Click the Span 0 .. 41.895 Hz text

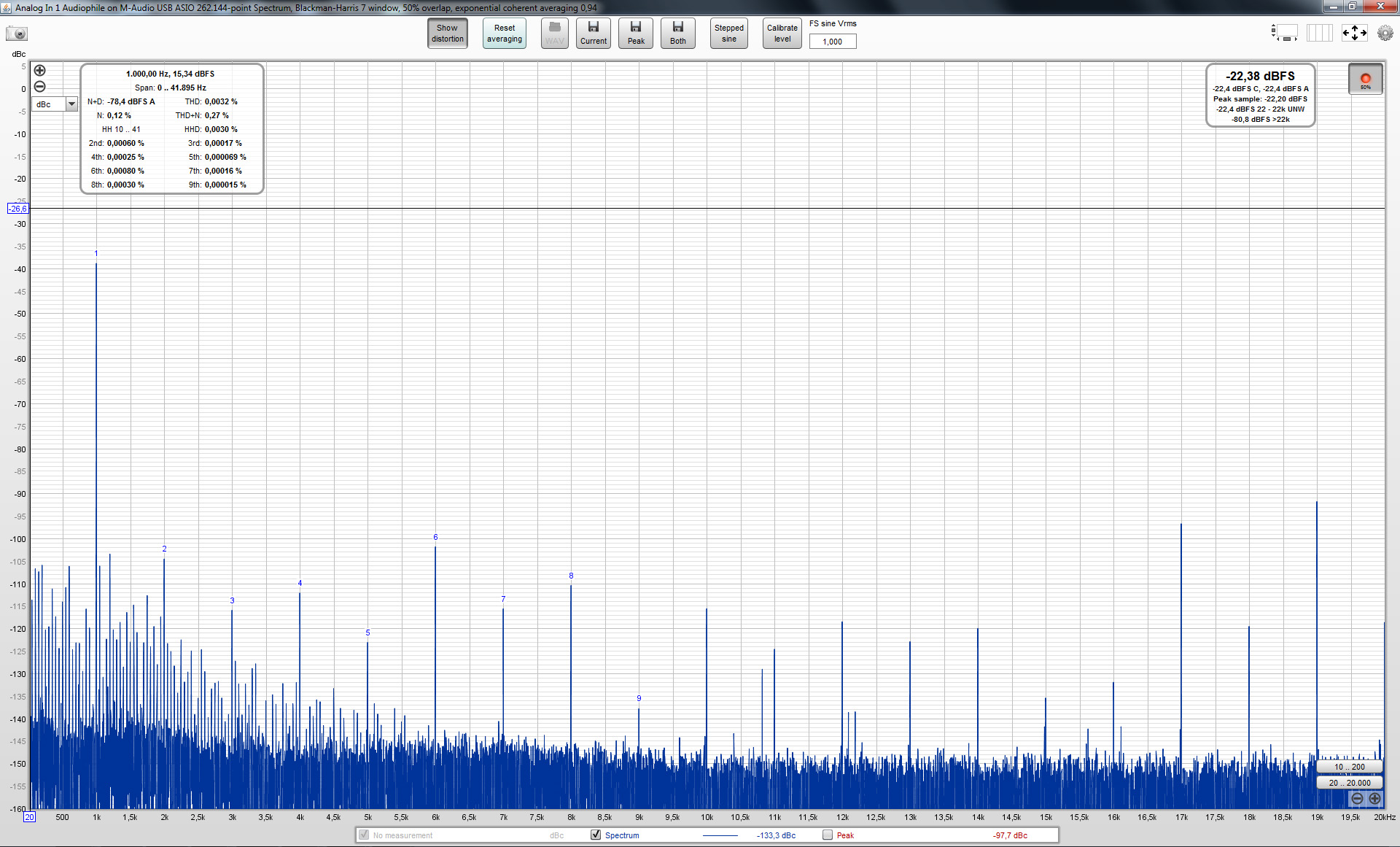[170, 88]
